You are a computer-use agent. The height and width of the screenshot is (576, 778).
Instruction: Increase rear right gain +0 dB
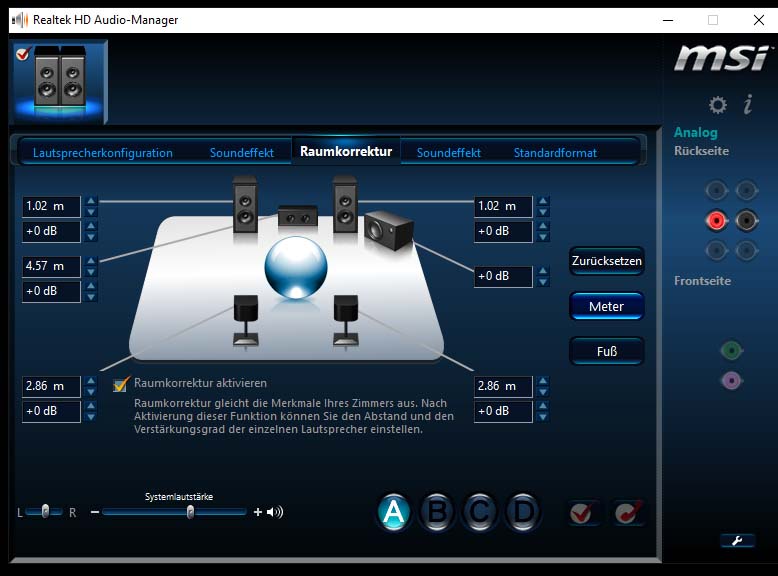543,406
